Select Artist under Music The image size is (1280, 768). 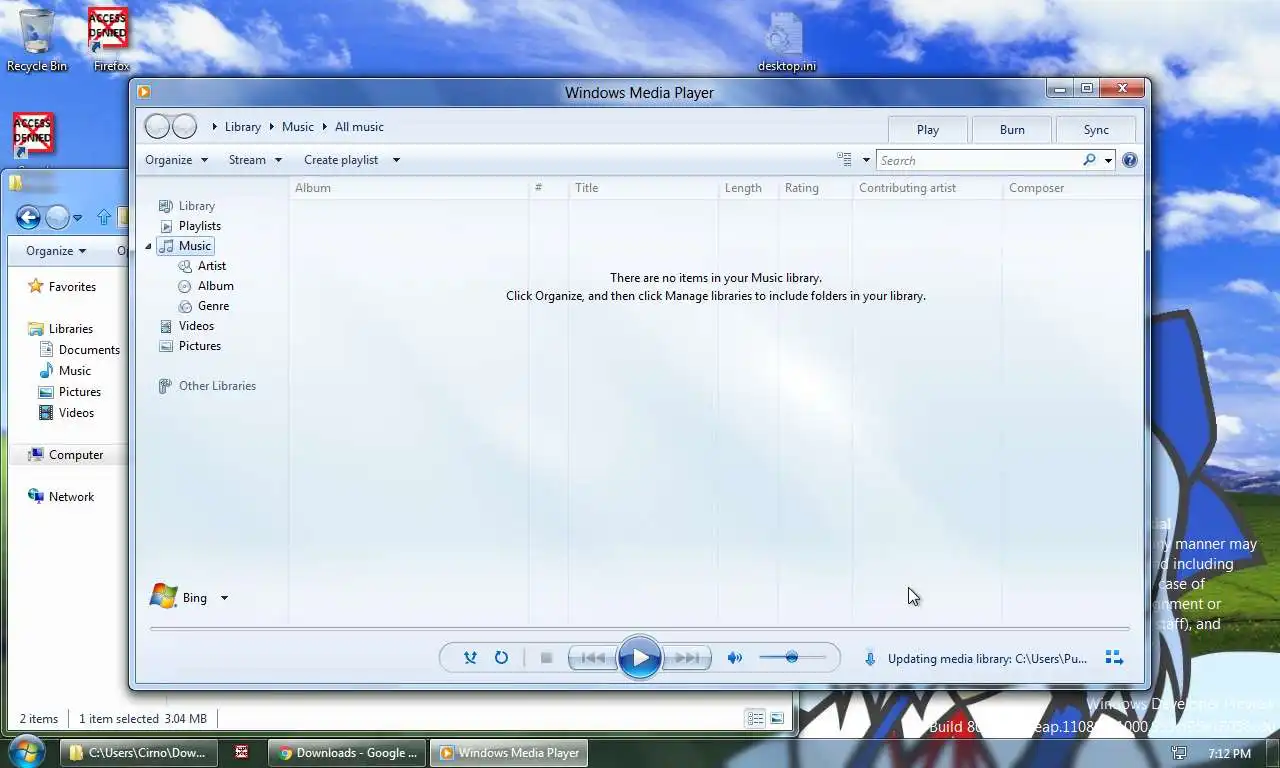tap(202, 266)
